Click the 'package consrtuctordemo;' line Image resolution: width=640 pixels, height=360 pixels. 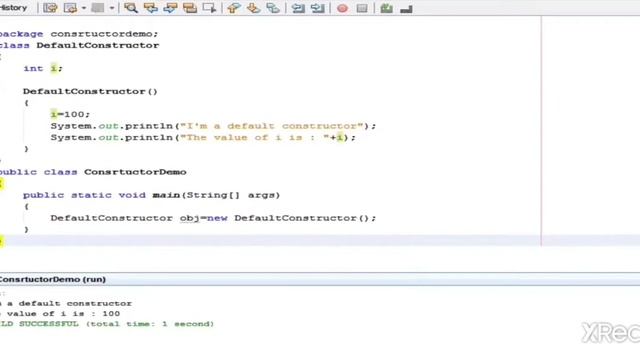click(78, 34)
